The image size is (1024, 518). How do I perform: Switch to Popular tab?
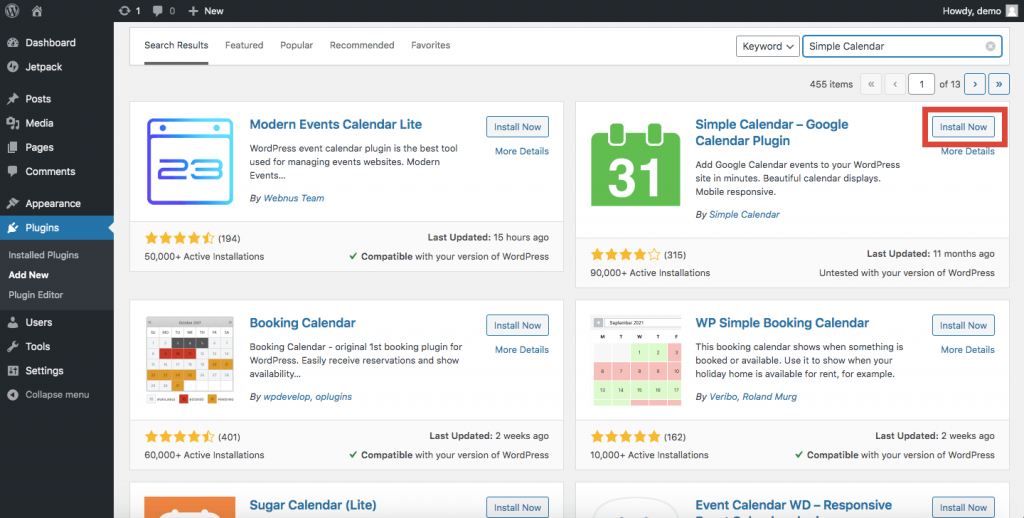pos(296,45)
